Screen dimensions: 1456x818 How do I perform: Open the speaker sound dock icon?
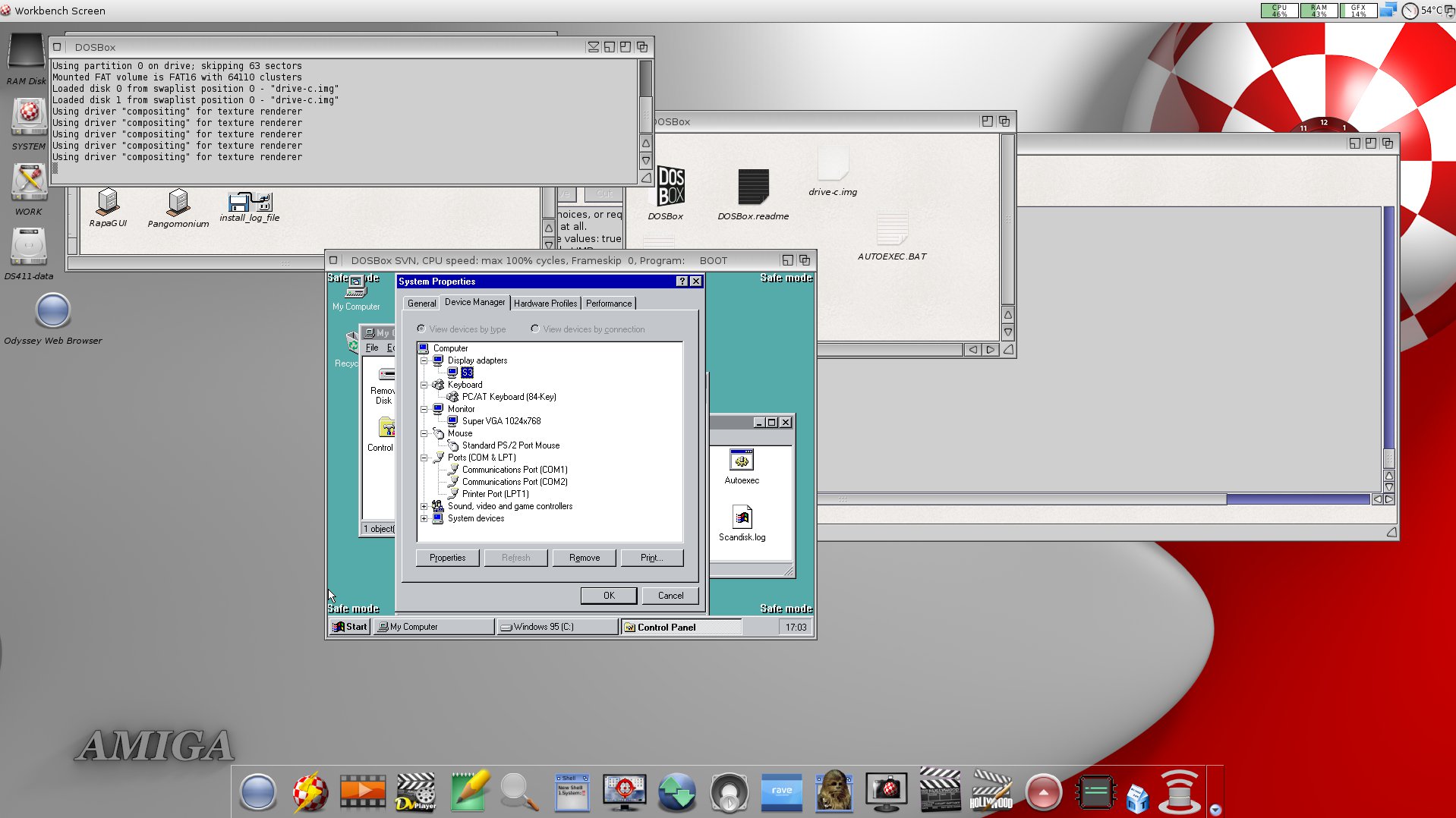(729, 791)
